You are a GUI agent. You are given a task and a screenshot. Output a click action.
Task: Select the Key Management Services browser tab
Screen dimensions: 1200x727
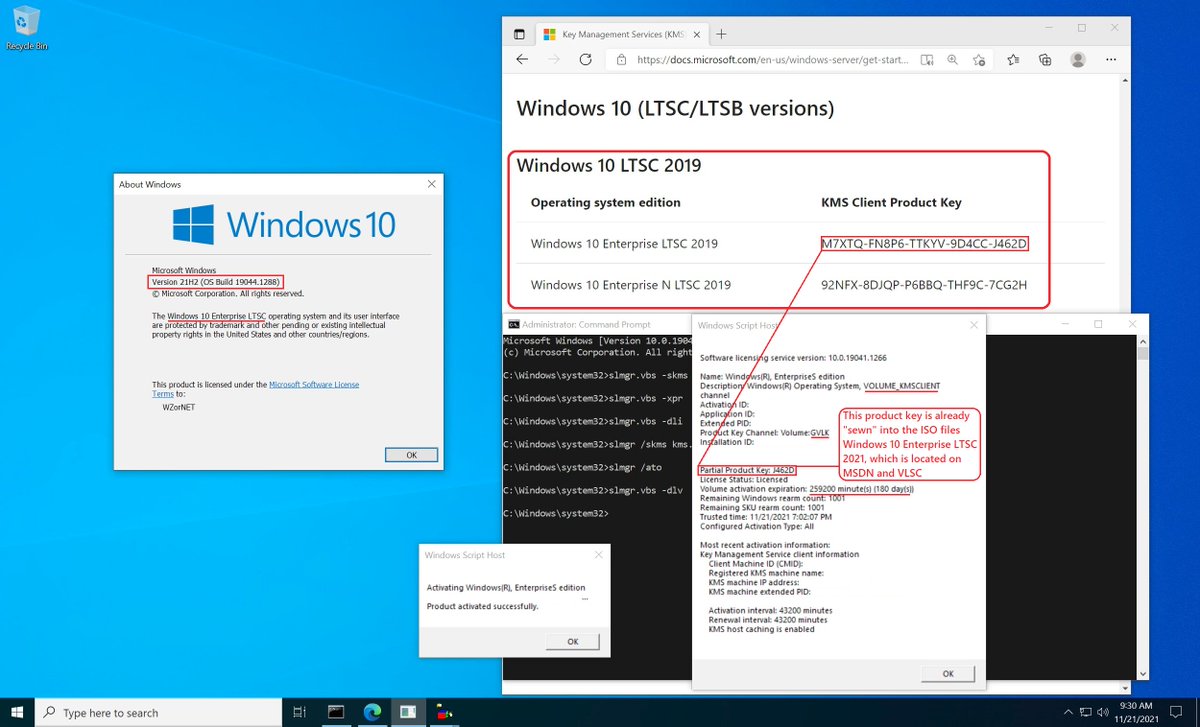pos(620,34)
